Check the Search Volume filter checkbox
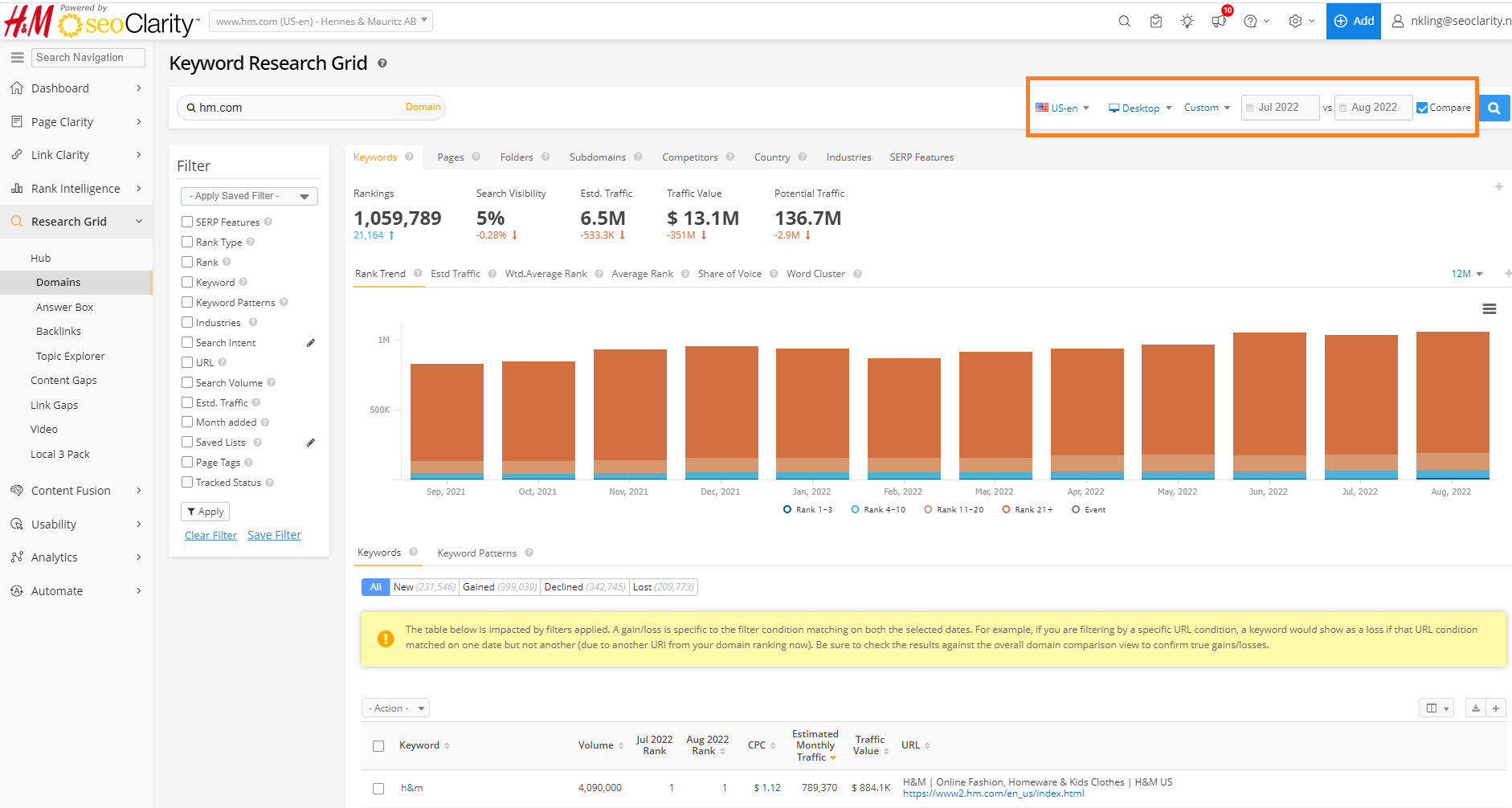Viewport: 1512px width, 808px height. coord(187,382)
